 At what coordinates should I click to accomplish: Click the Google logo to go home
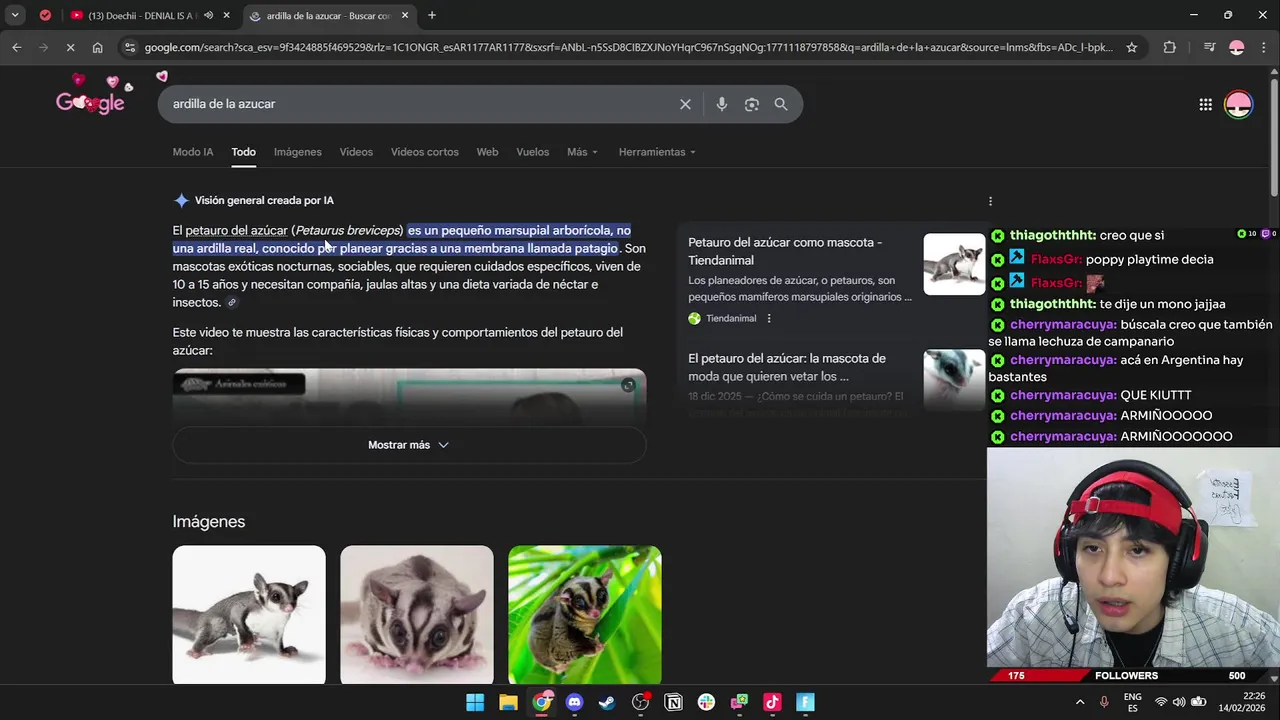[90, 100]
